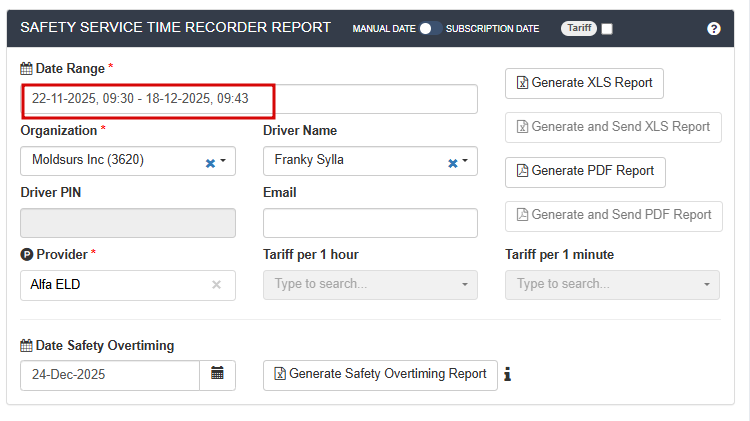Click the help question mark icon
Screen dimensions: 750x421
pos(714,28)
